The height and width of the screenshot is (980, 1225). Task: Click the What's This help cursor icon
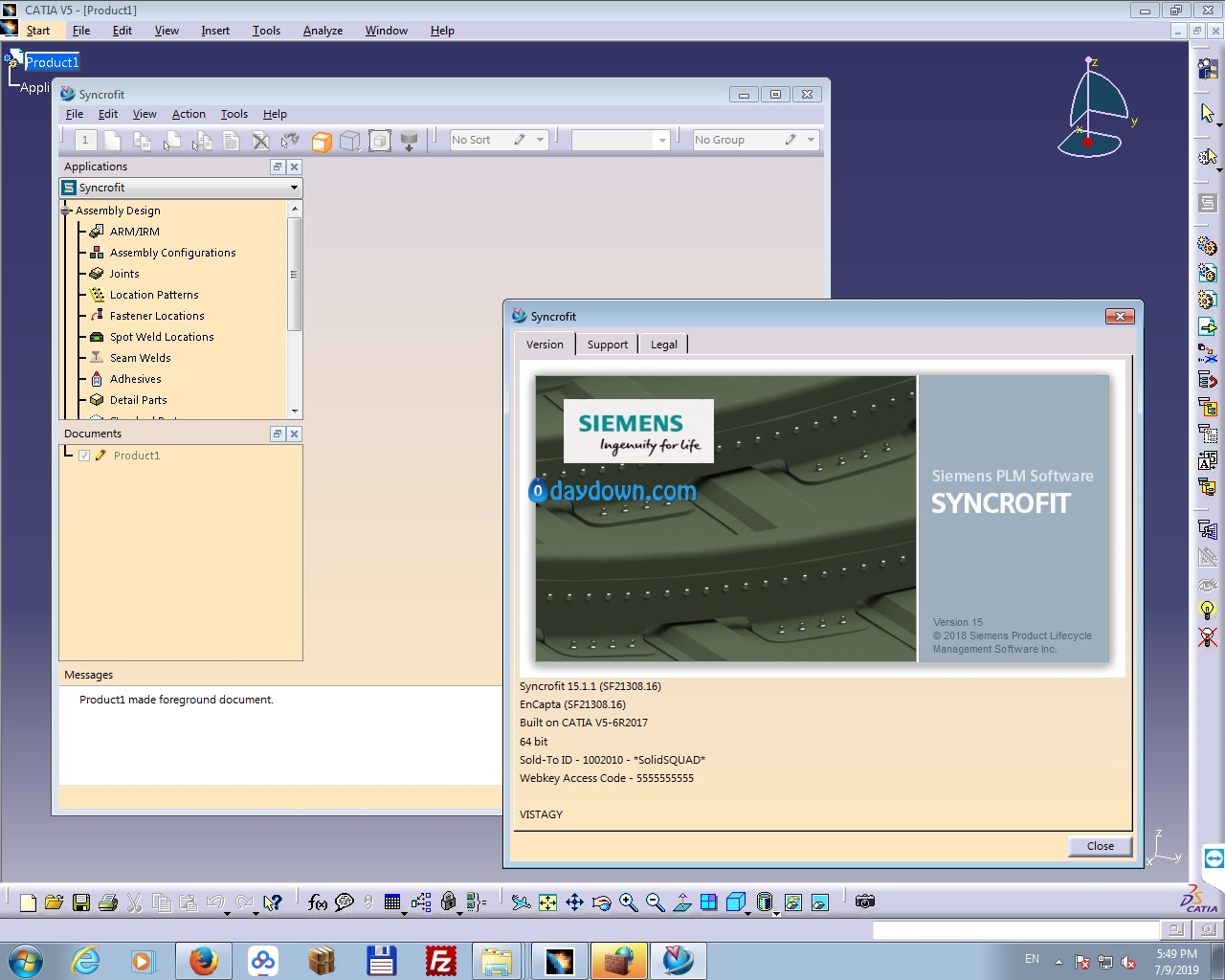(x=273, y=902)
